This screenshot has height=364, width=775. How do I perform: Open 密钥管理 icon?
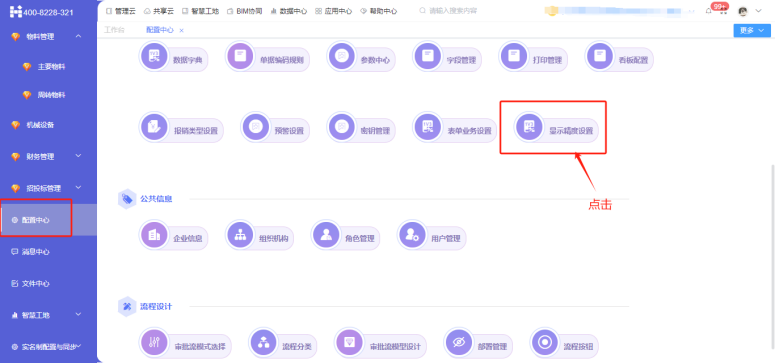pos(342,127)
